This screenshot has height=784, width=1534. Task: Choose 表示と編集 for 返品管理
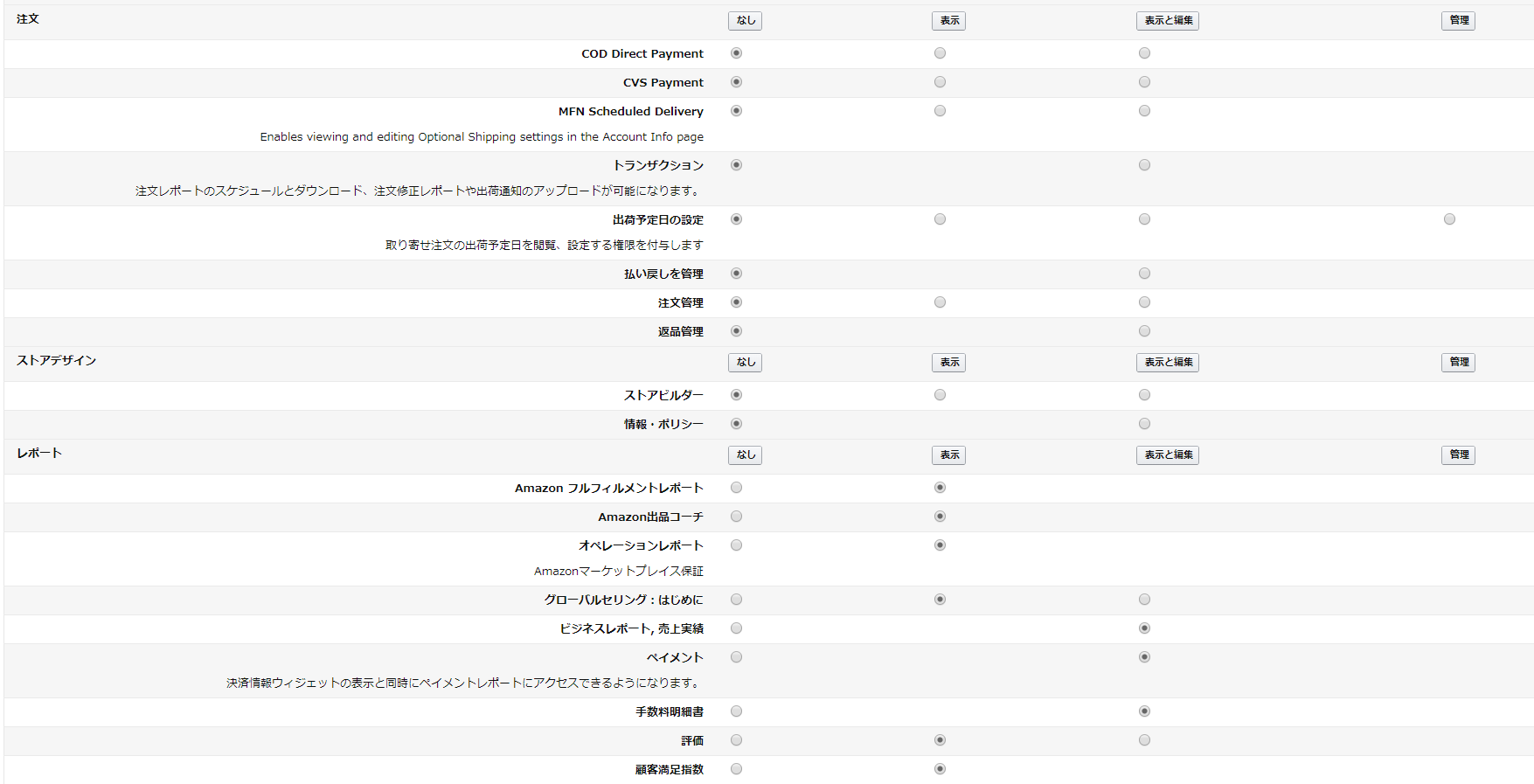click(1144, 331)
